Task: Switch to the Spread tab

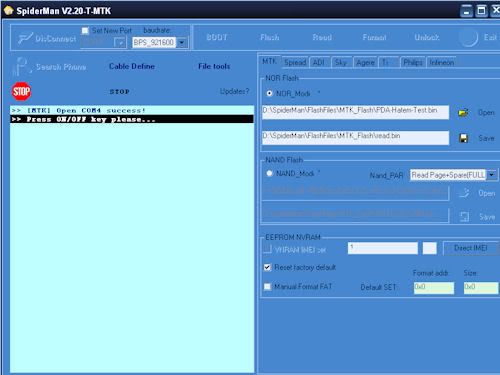Action: (x=295, y=62)
